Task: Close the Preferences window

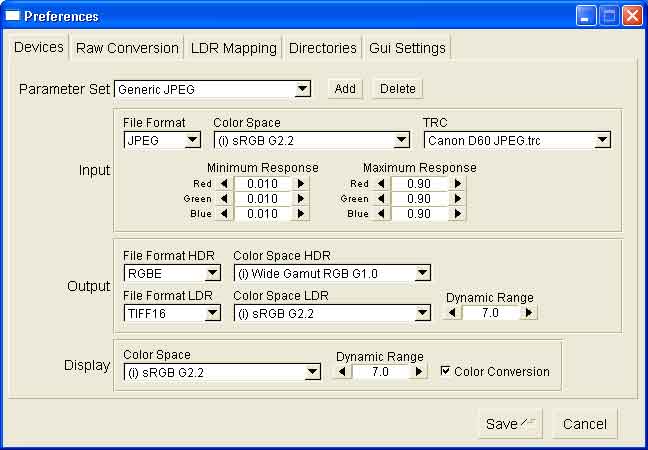Action: tap(632, 16)
